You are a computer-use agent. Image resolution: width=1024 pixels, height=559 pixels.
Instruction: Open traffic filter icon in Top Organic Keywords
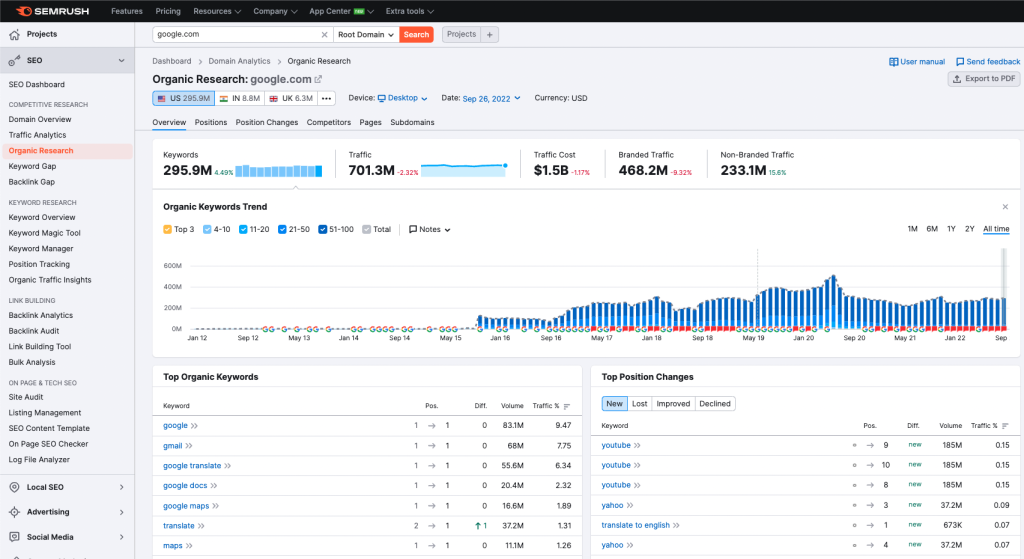tap(567, 406)
